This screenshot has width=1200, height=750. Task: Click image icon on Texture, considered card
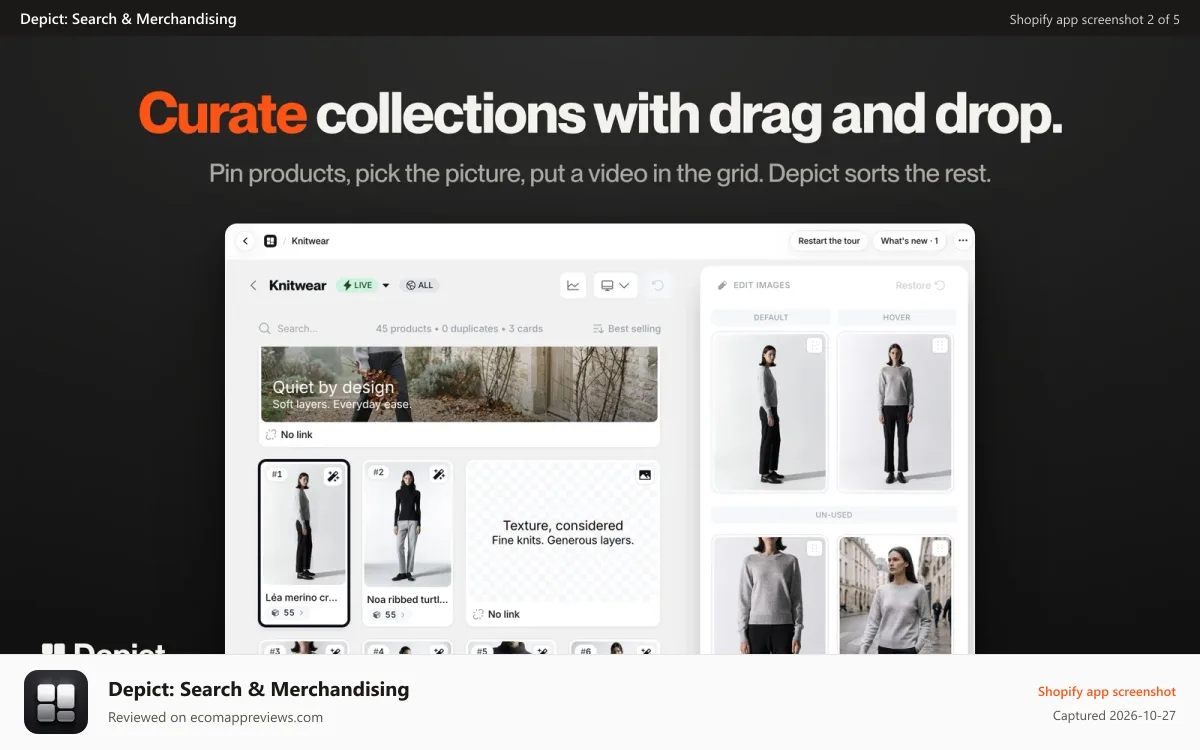pos(645,475)
